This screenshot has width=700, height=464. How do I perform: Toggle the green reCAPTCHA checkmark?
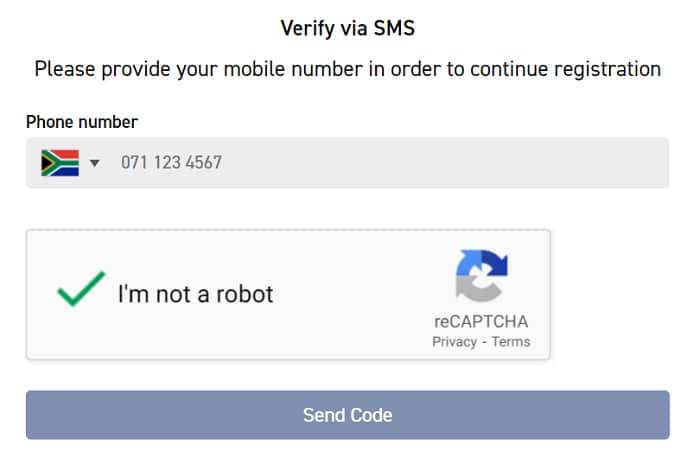[x=81, y=289]
